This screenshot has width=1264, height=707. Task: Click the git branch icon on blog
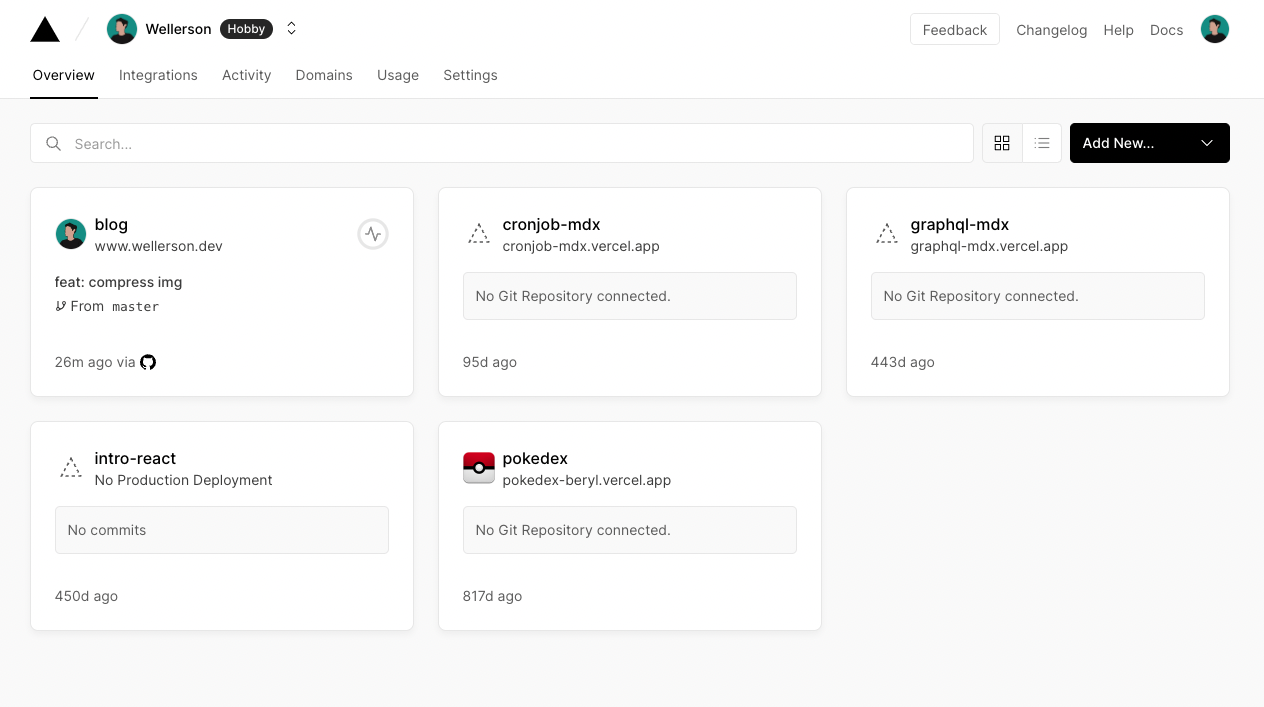[x=61, y=306]
